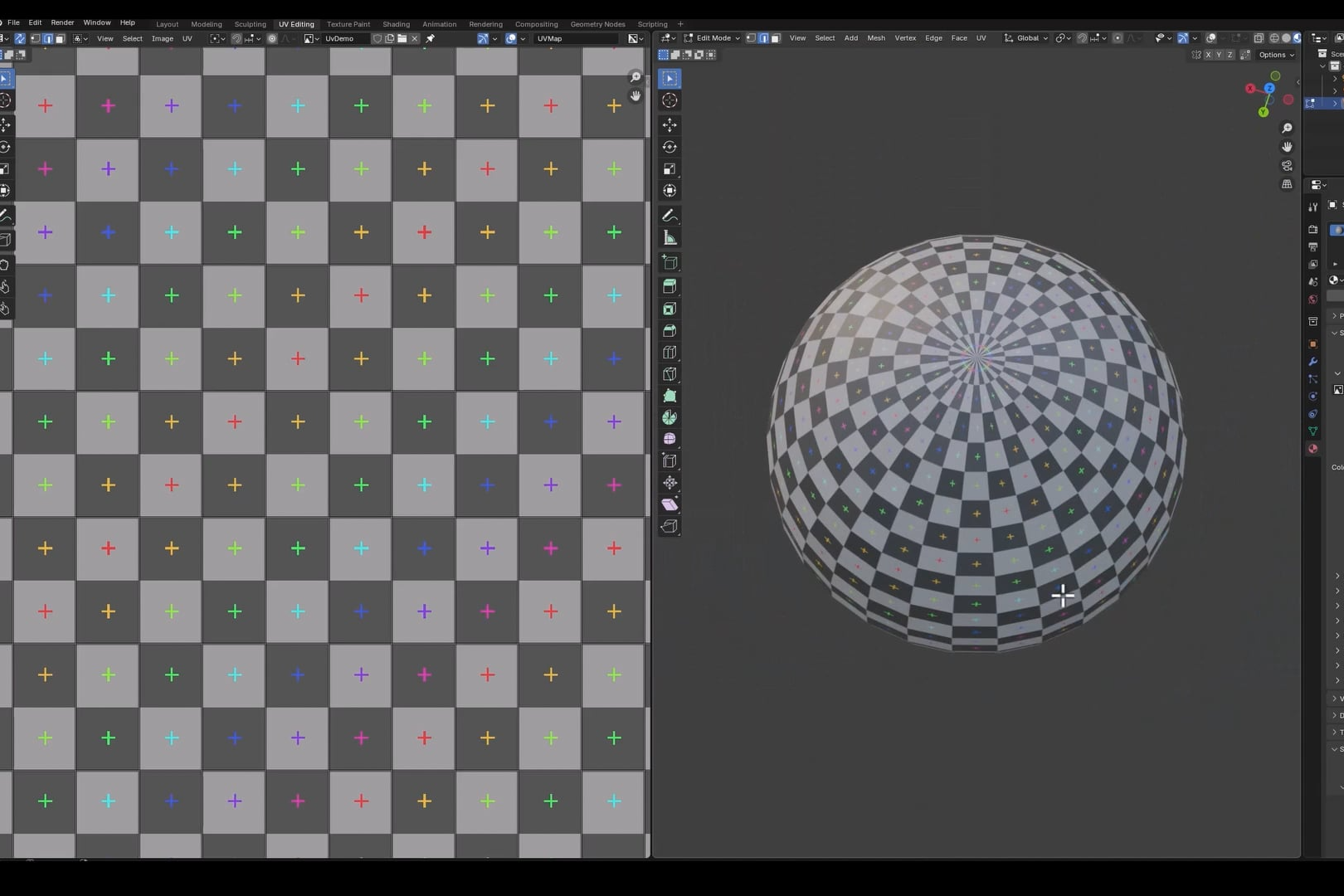Image resolution: width=1344 pixels, height=896 pixels.
Task: Toggle pin on UvDemo image
Action: [x=431, y=39]
